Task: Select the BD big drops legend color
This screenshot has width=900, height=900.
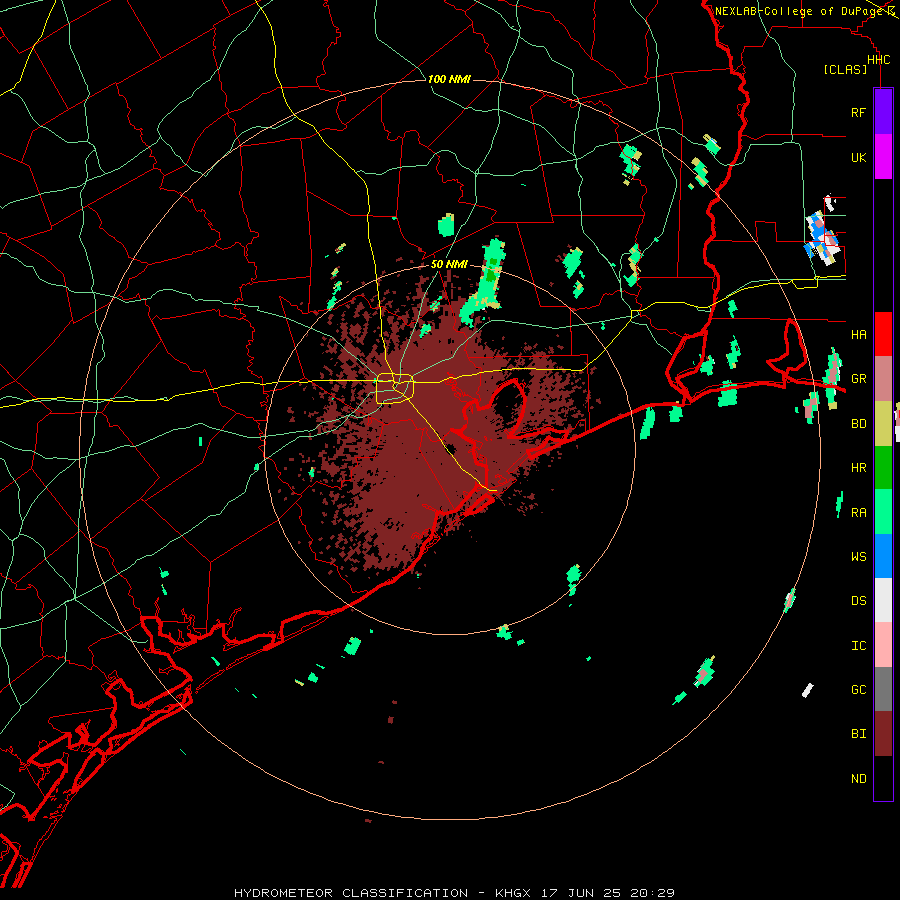Action: [x=883, y=423]
